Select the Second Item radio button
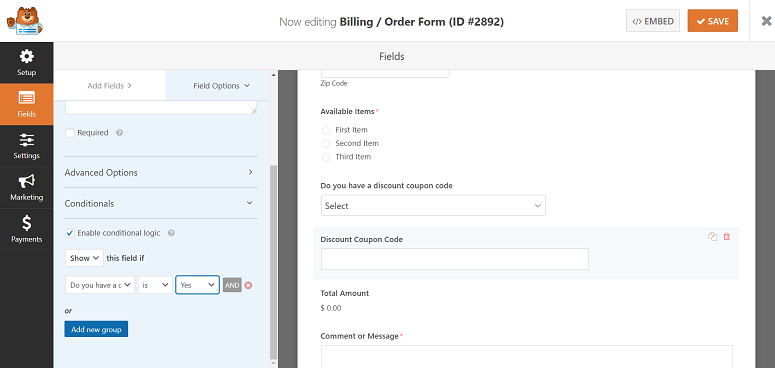The height and width of the screenshot is (368, 775). tap(326, 144)
